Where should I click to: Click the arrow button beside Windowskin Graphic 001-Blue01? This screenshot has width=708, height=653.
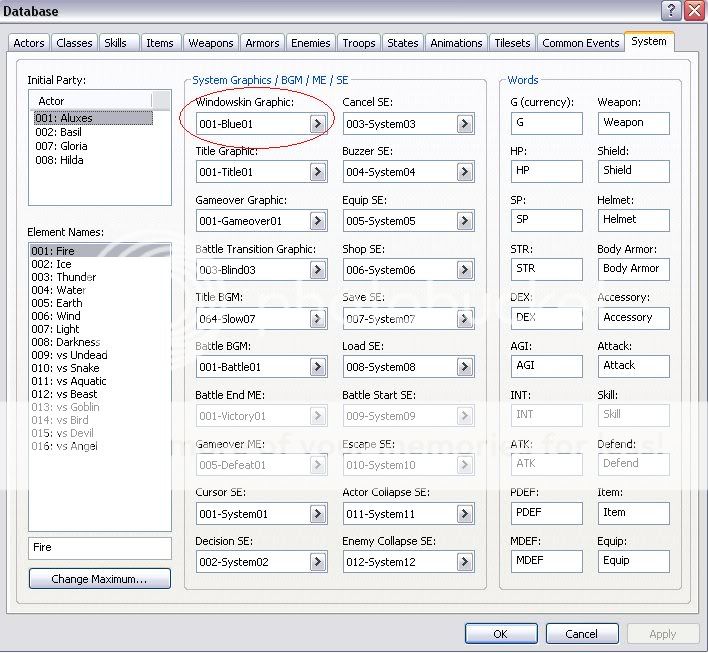click(x=317, y=124)
